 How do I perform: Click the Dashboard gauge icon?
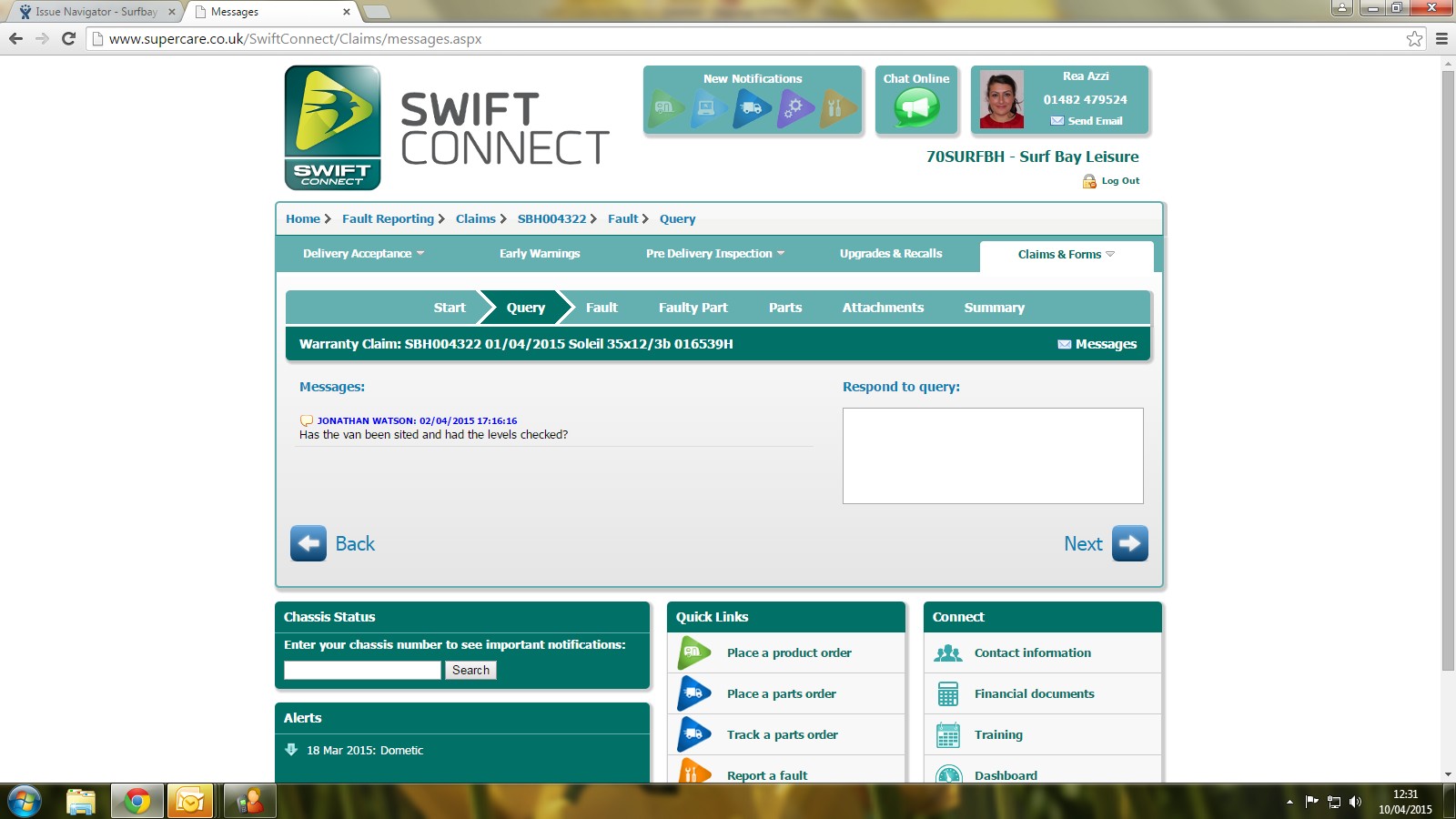point(948,773)
